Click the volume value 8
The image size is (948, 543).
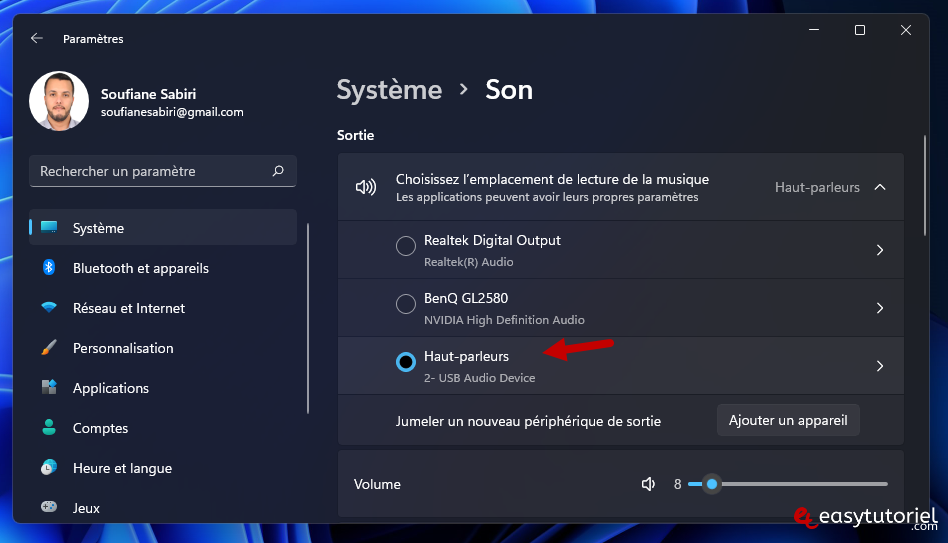tap(677, 484)
